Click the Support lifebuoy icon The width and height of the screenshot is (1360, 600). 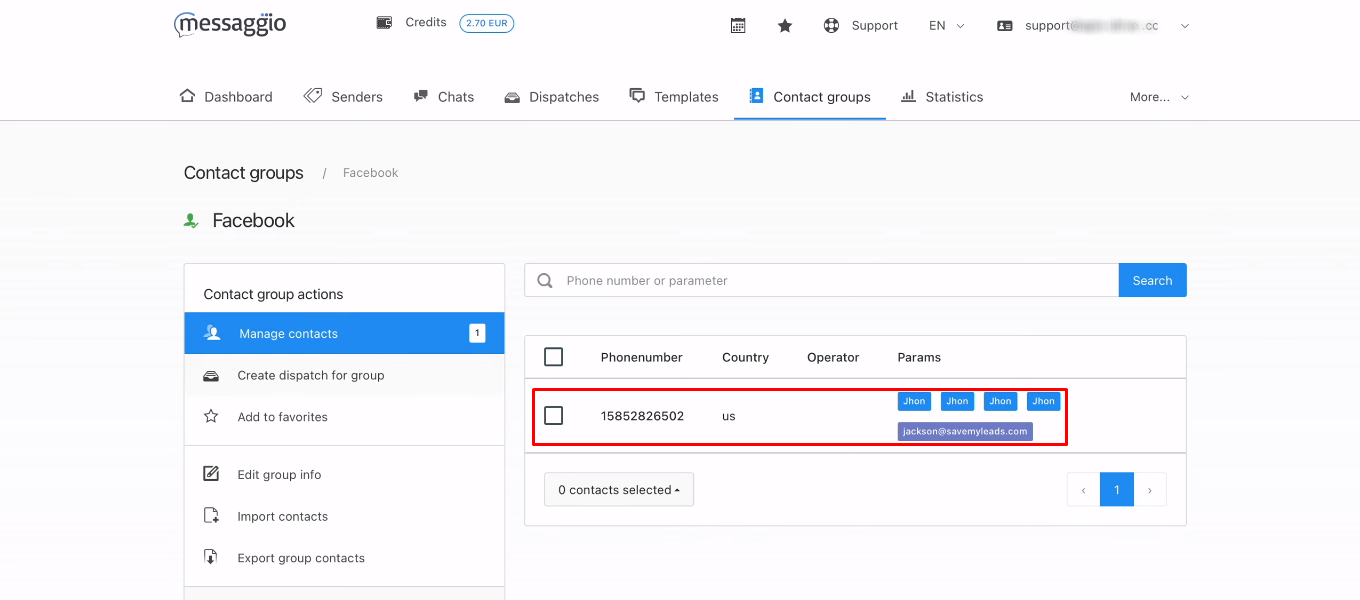(831, 26)
